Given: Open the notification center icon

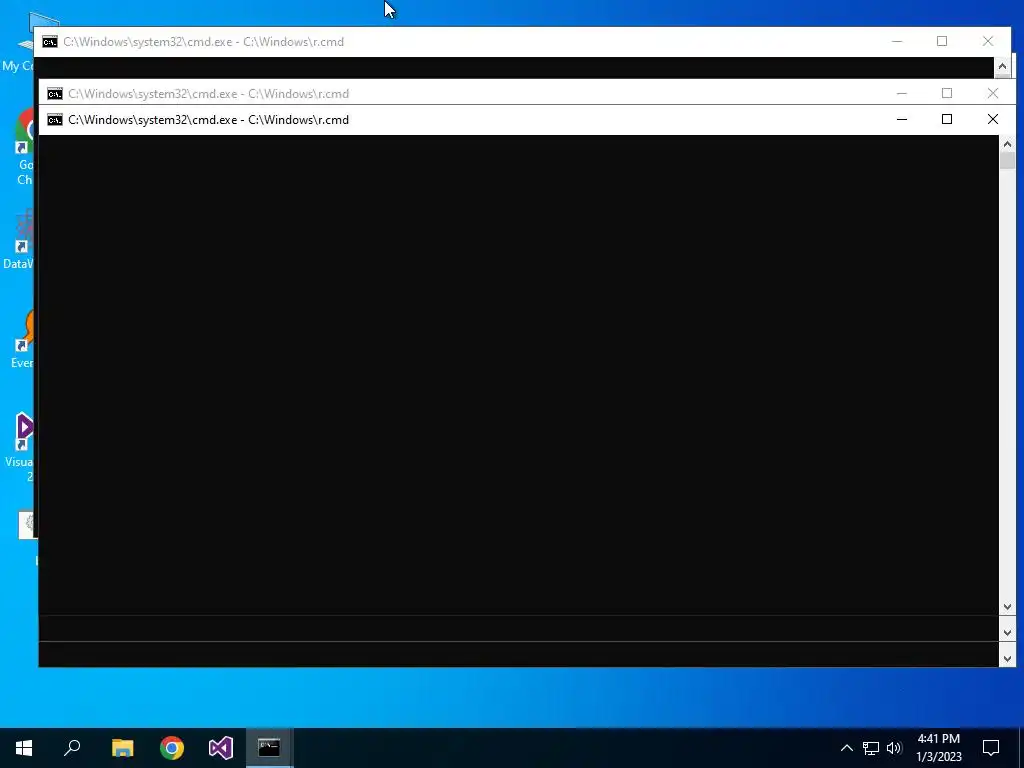Looking at the screenshot, I should point(991,748).
